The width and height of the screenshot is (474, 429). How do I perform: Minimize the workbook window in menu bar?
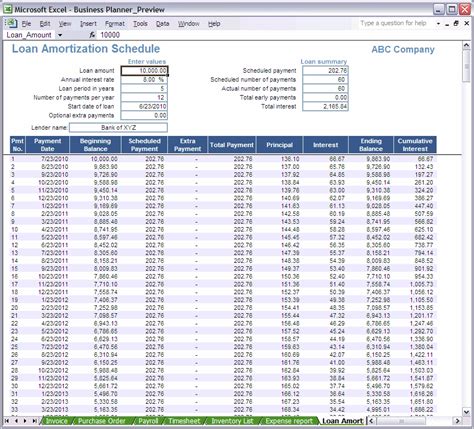tap(447, 24)
